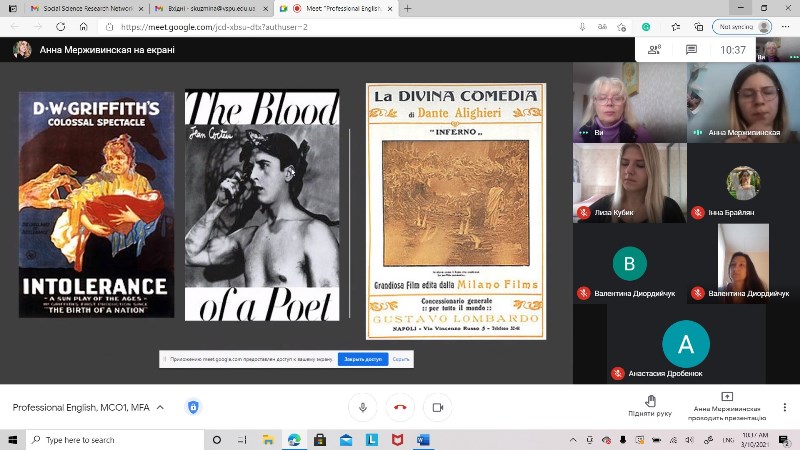
Task: Click The Blood of a Poet poster
Action: pos(262,205)
